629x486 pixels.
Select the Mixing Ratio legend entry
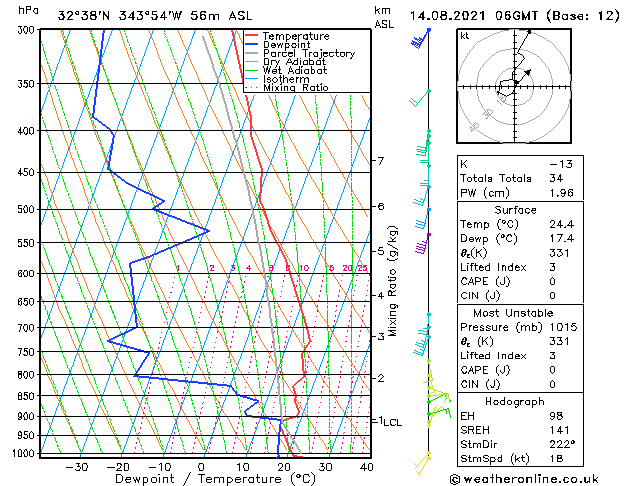[287, 88]
